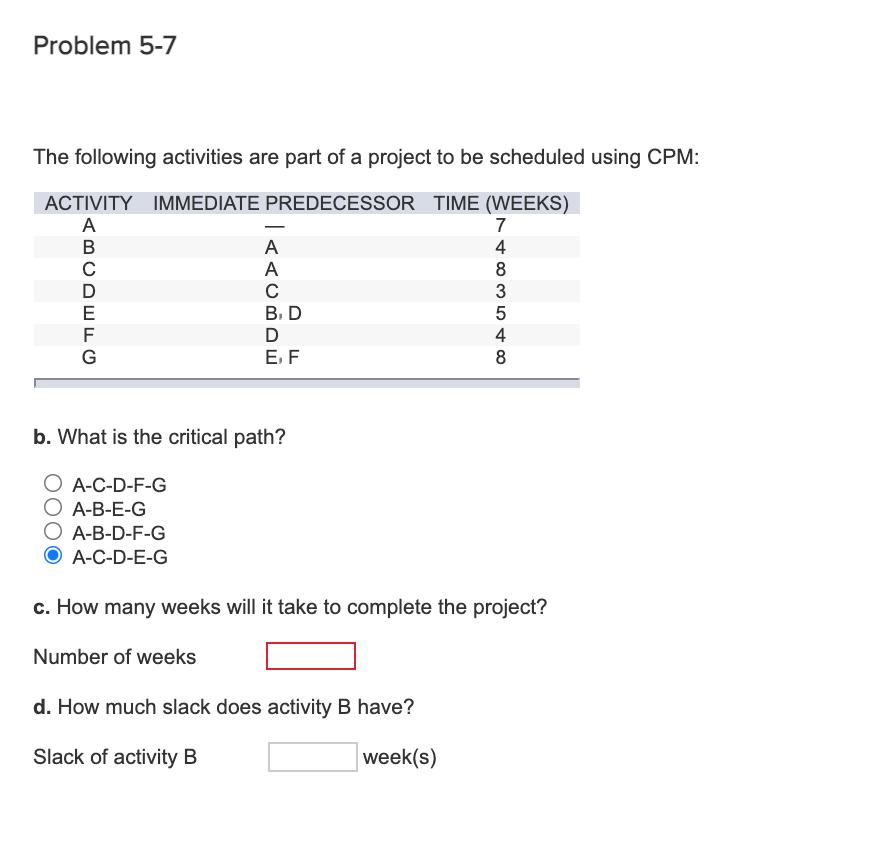Select the A-B-E-G radio button
The height and width of the screenshot is (848, 884).
54,507
